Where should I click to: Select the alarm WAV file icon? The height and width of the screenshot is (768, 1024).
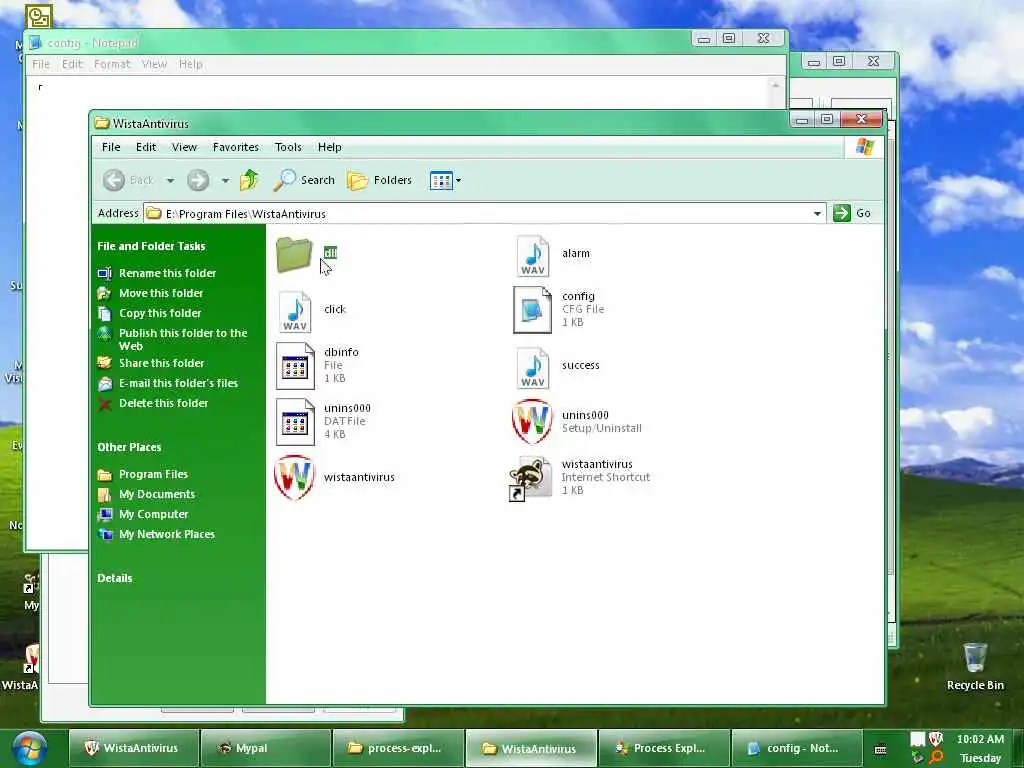tap(532, 255)
